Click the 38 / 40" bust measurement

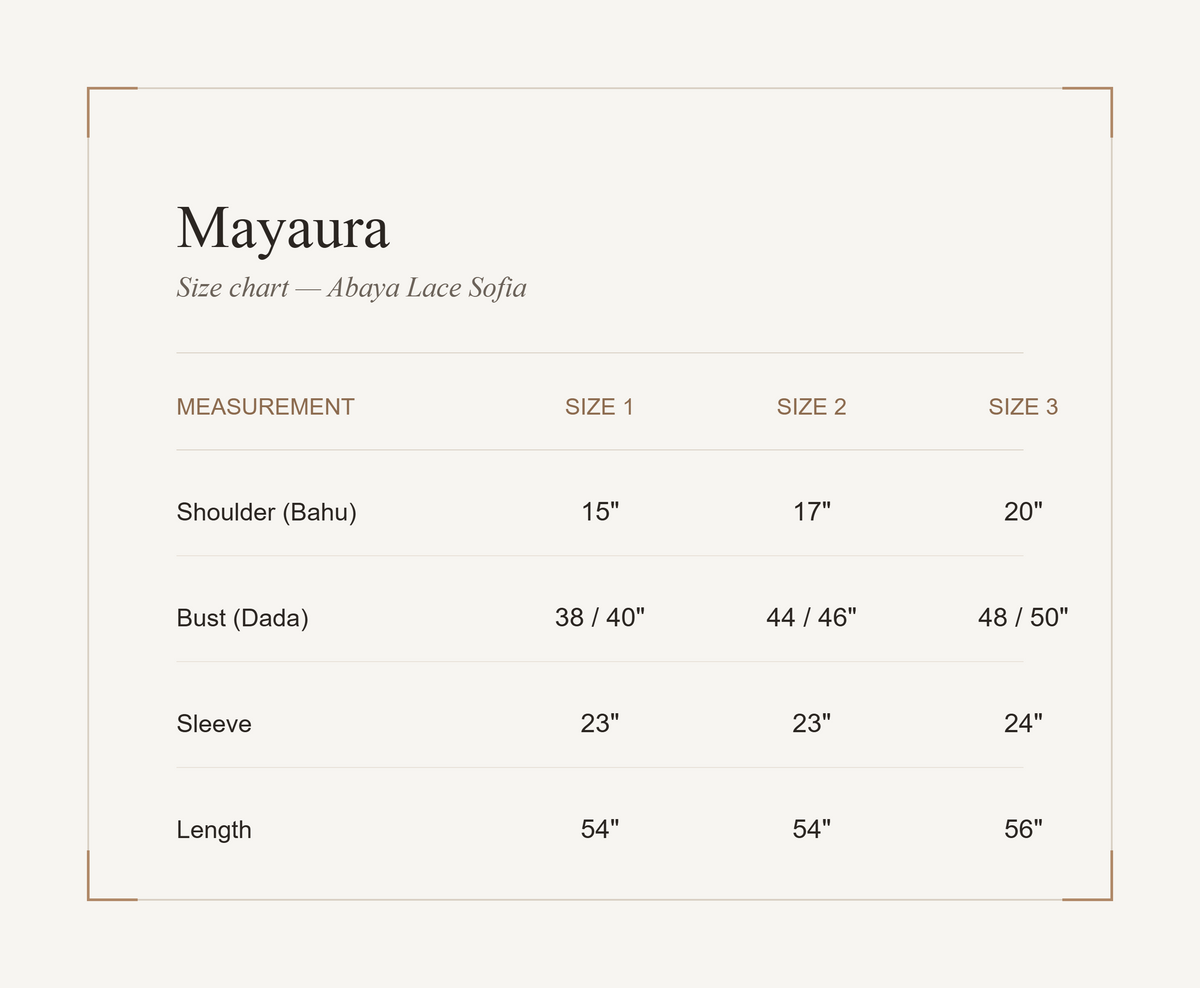(x=600, y=618)
